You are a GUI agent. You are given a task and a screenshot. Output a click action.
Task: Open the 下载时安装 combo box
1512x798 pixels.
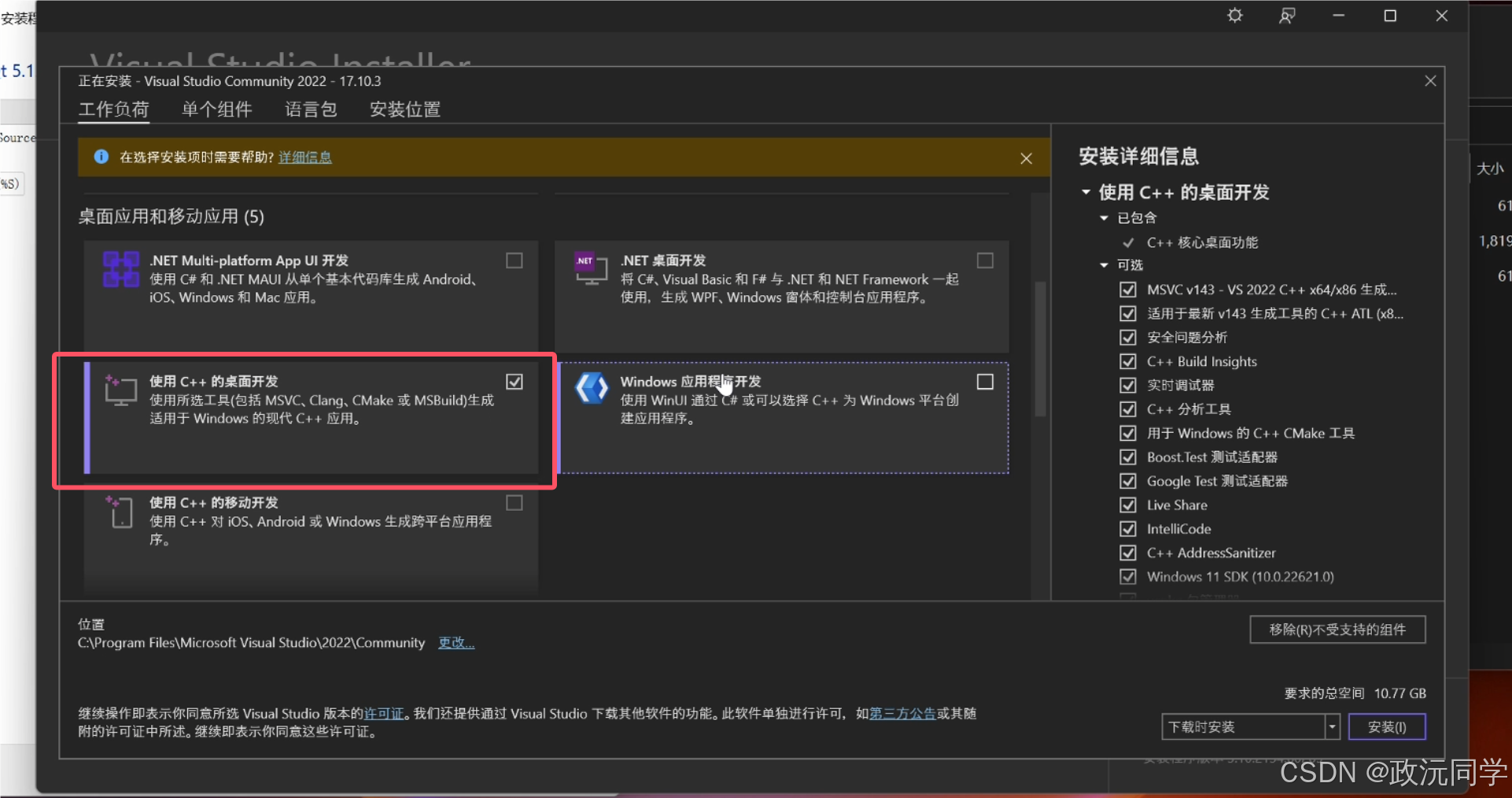(1251, 727)
